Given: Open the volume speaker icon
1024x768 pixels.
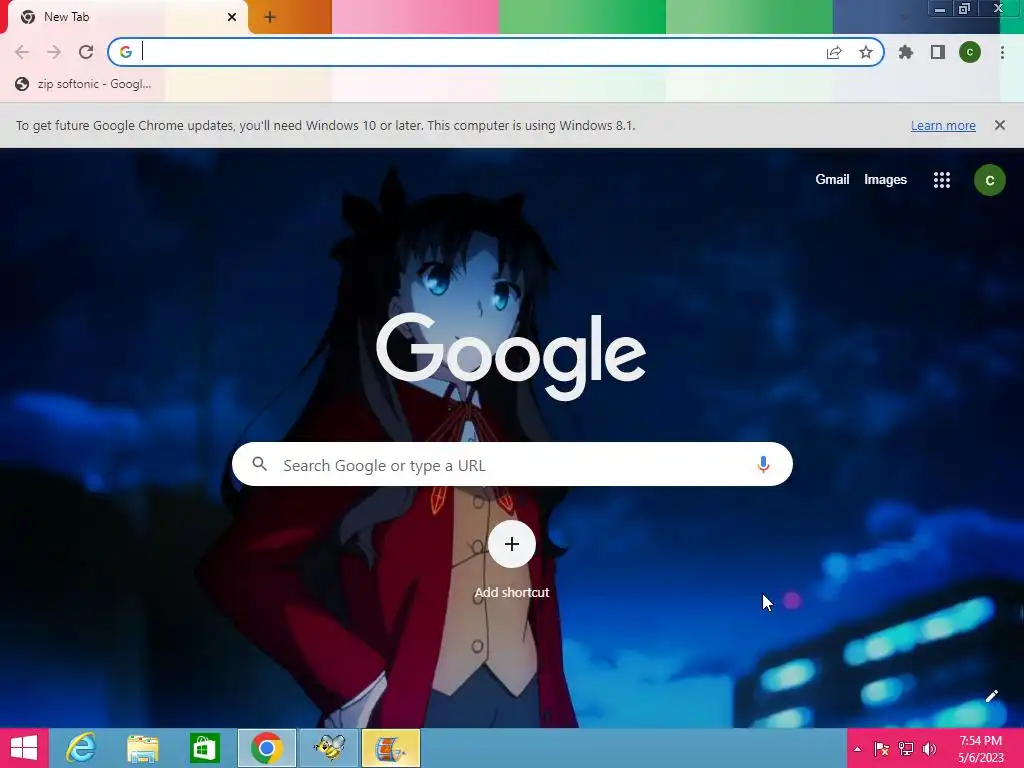Looking at the screenshot, I should pyautogui.click(x=929, y=749).
